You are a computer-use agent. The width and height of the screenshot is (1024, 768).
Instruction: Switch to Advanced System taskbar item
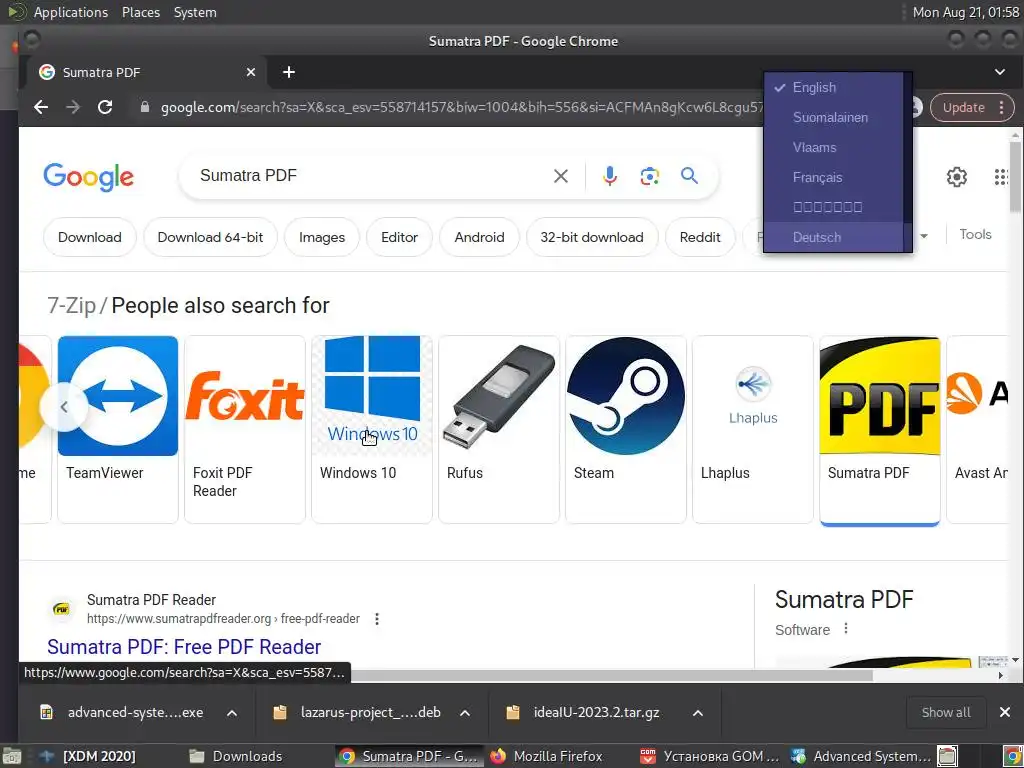point(861,756)
